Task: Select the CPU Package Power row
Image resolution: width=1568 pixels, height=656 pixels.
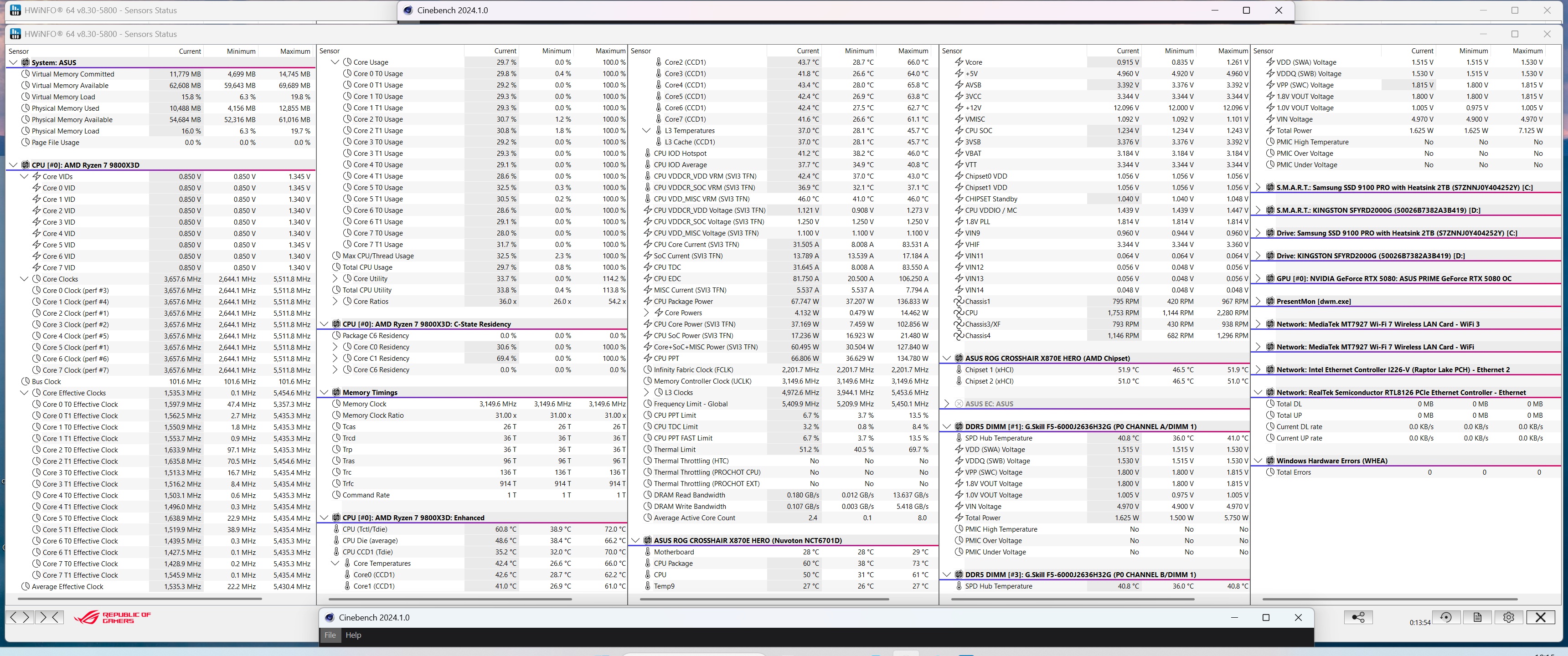Action: pyautogui.click(x=683, y=302)
